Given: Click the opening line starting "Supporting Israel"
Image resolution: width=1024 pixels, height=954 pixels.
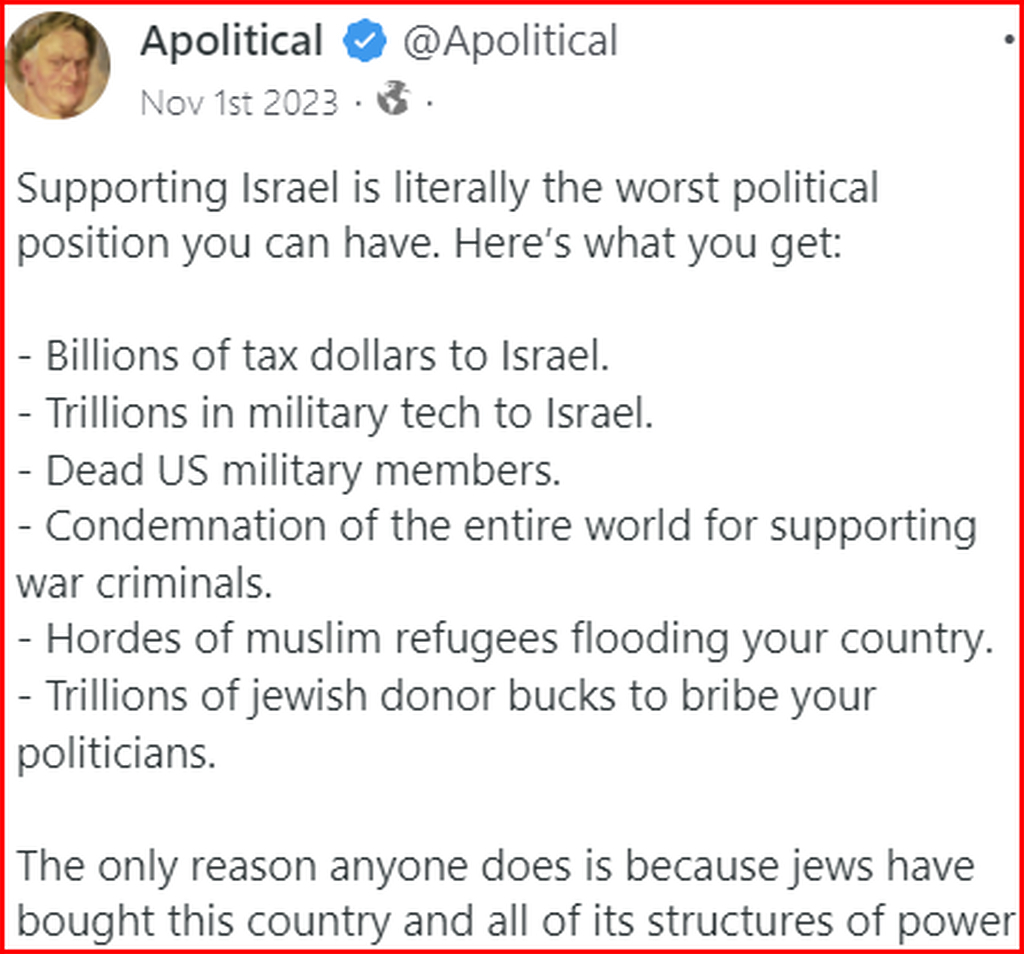Looking at the screenshot, I should pyautogui.click(x=448, y=189).
